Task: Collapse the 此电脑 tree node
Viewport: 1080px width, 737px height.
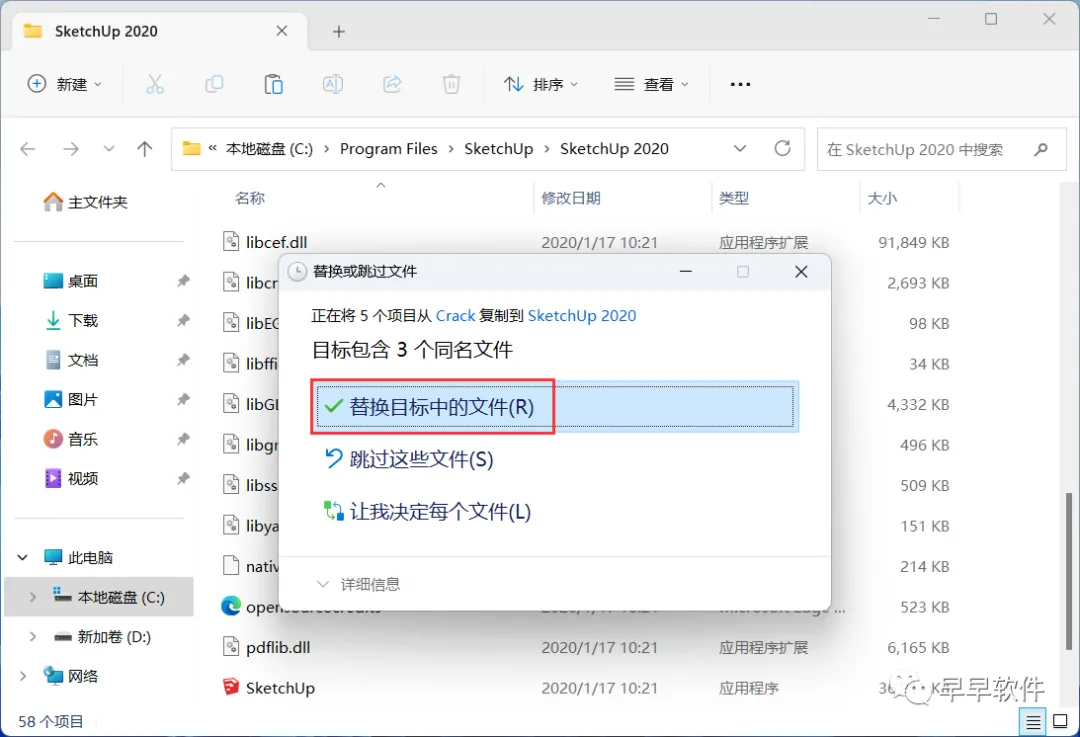Action: pyautogui.click(x=23, y=557)
